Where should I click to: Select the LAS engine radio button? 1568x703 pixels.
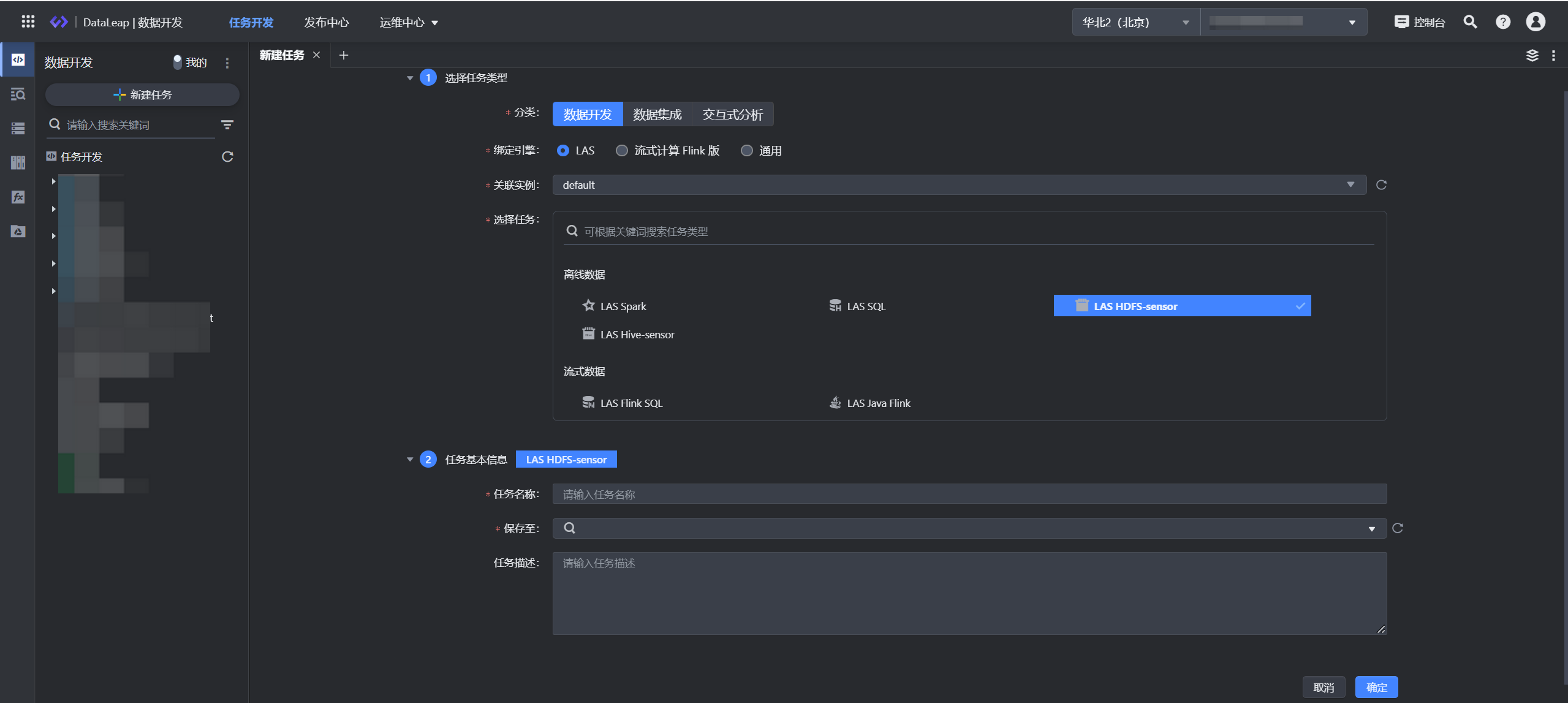pyautogui.click(x=562, y=151)
